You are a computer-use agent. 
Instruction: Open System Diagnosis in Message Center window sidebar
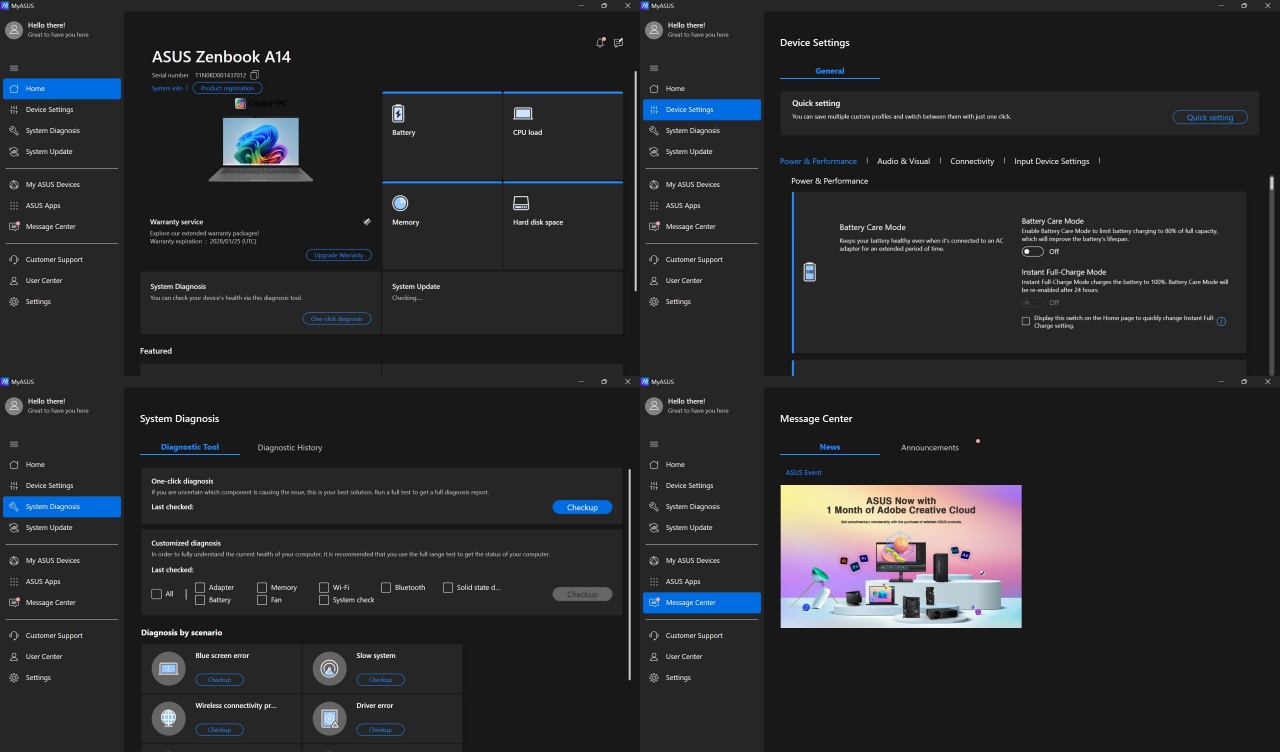click(702, 507)
